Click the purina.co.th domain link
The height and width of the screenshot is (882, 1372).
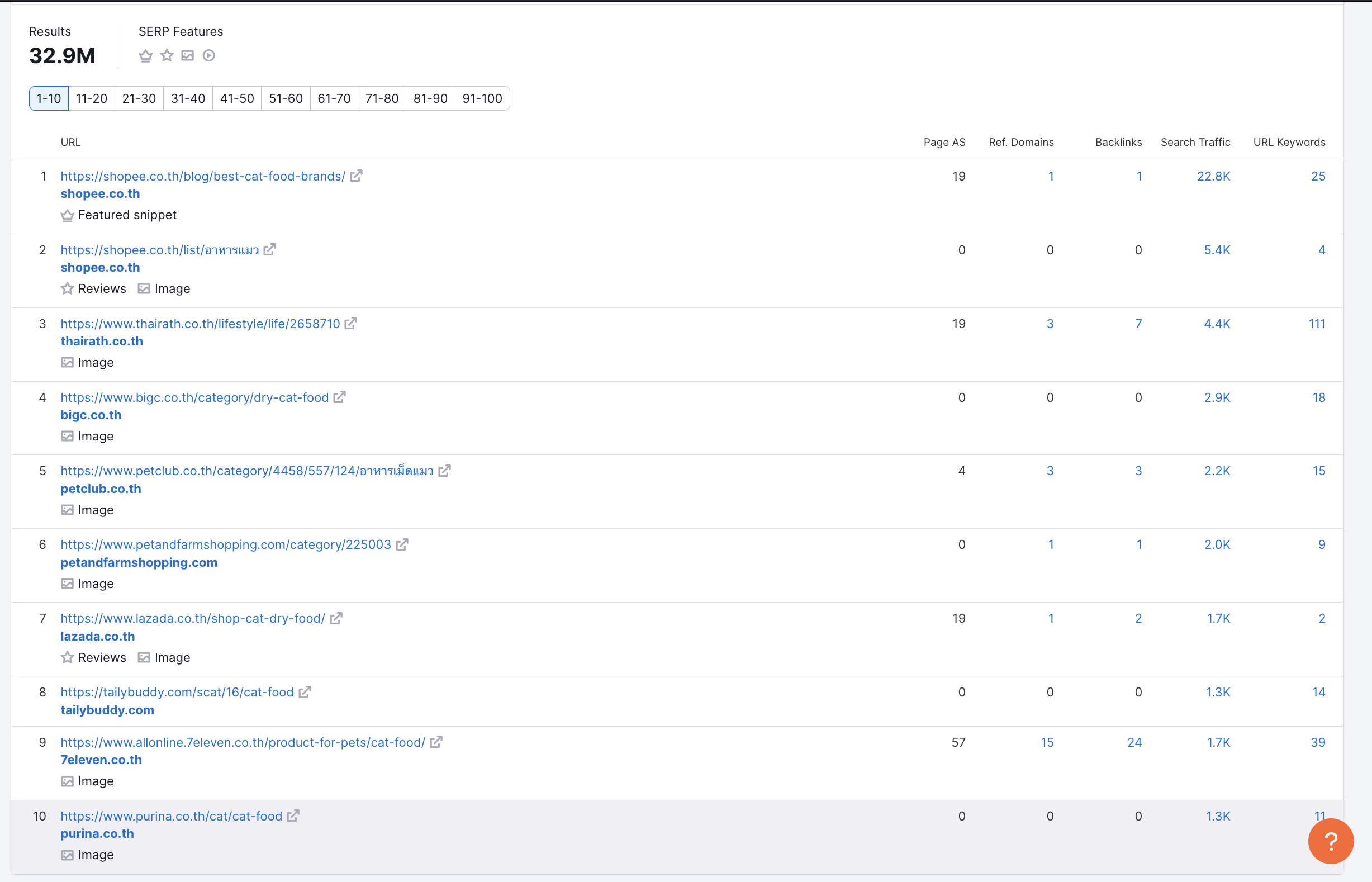tap(97, 834)
